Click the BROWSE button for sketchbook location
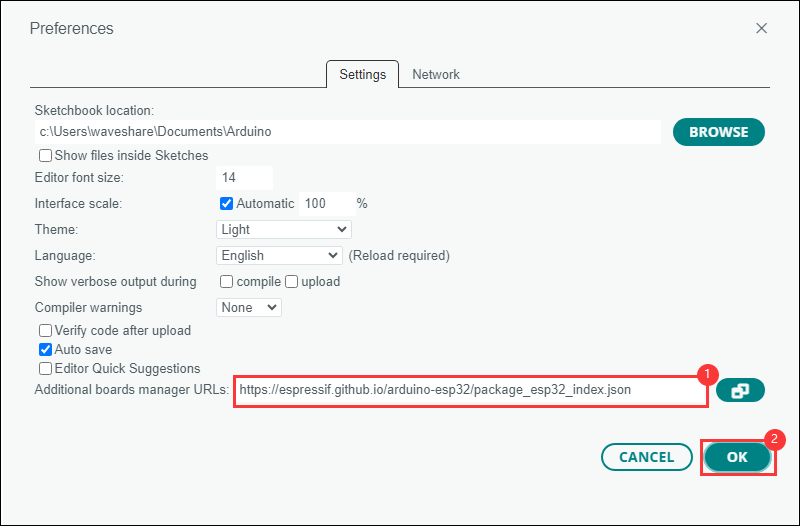 718,132
